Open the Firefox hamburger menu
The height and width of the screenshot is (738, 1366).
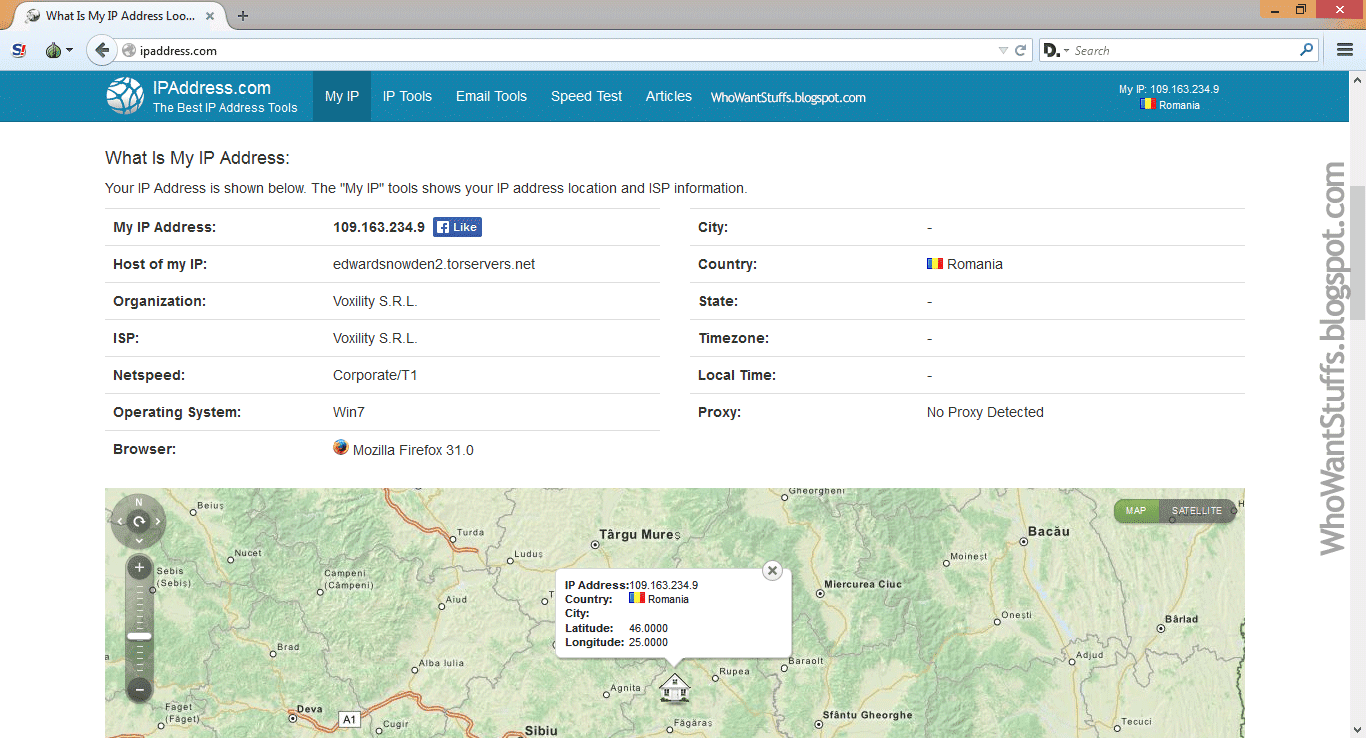coord(1345,50)
